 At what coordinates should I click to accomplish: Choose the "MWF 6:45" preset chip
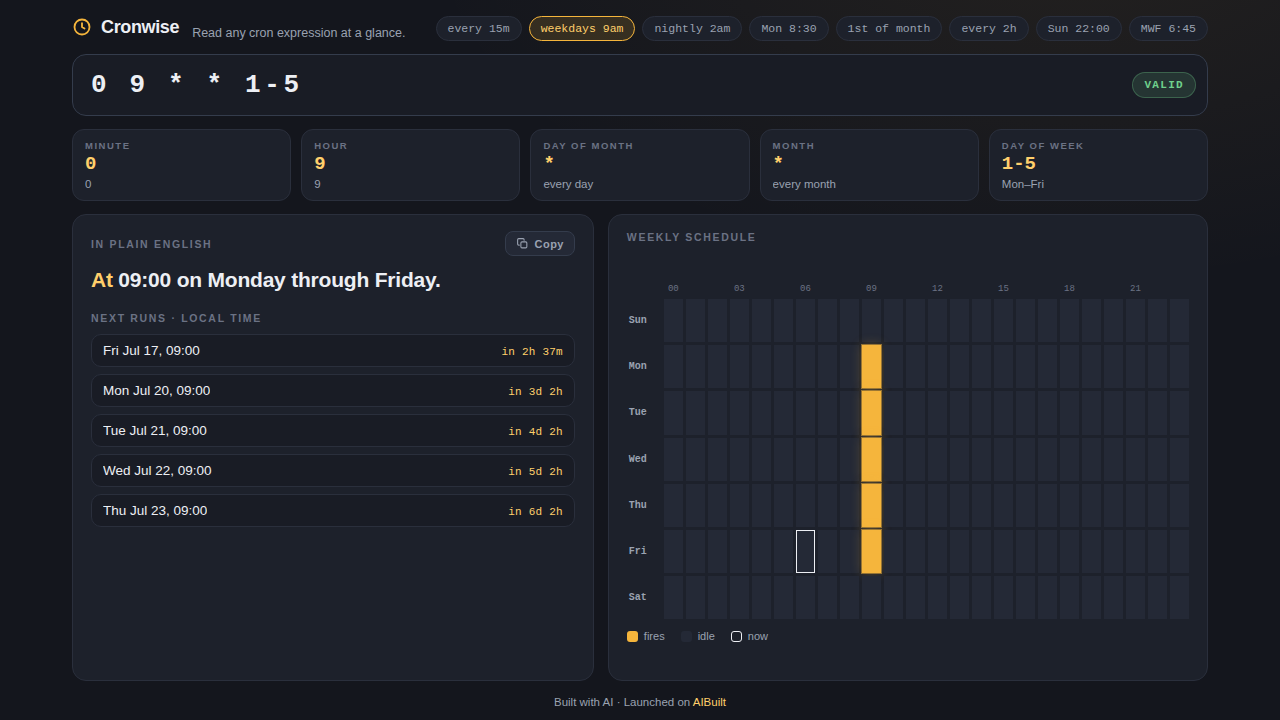(1168, 28)
